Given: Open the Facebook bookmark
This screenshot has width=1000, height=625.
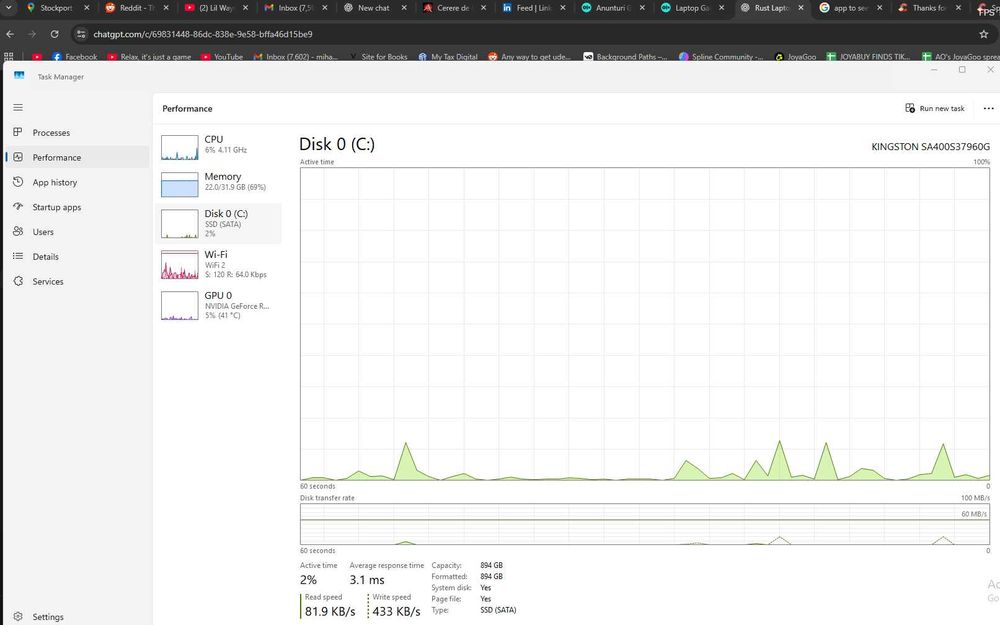Looking at the screenshot, I should [75, 57].
